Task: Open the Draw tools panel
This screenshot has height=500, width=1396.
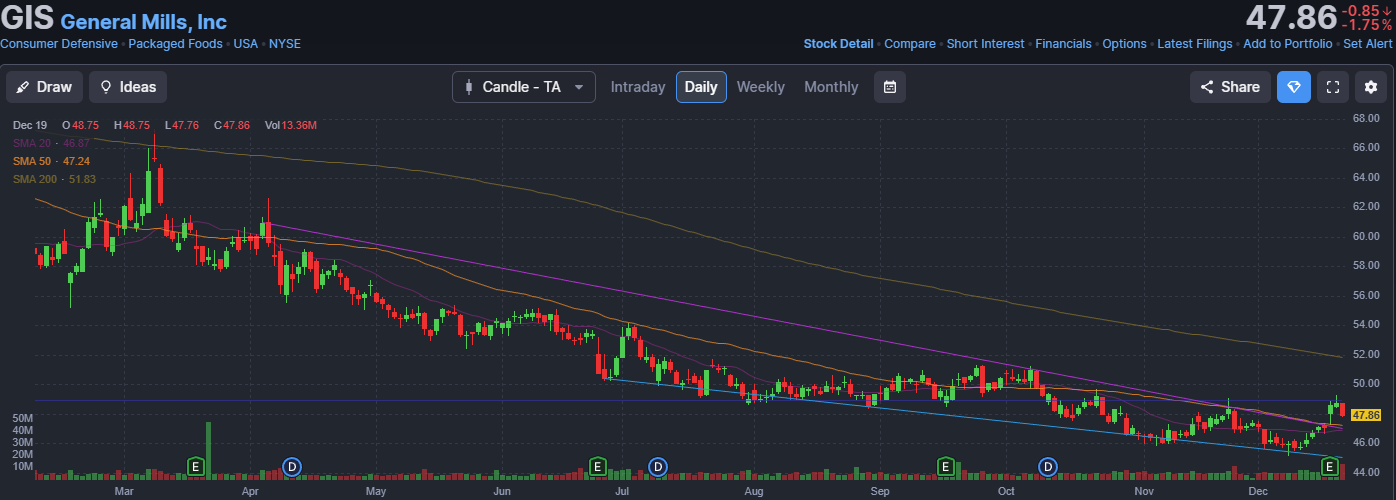Action: tap(45, 87)
